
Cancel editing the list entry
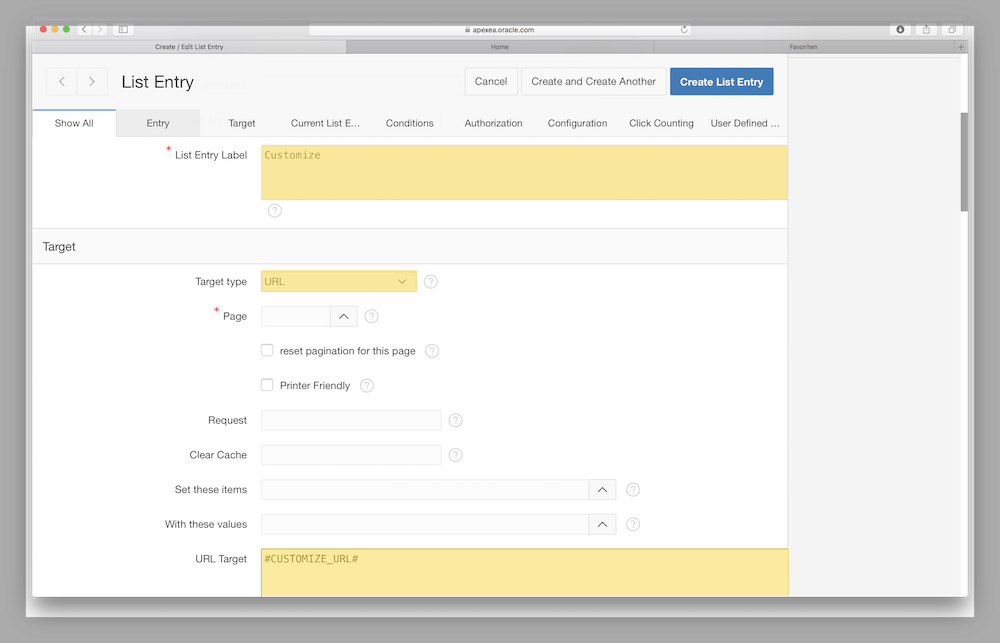(490, 81)
